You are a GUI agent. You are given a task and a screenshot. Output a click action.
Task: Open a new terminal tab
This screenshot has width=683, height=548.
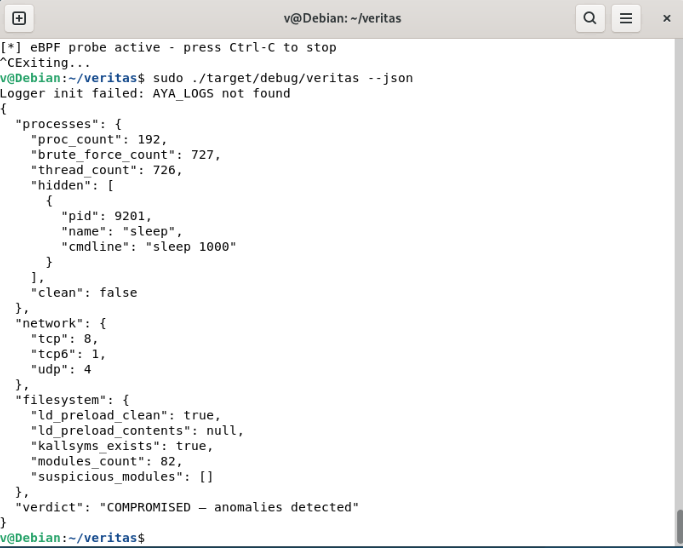pyautogui.click(x=19, y=18)
